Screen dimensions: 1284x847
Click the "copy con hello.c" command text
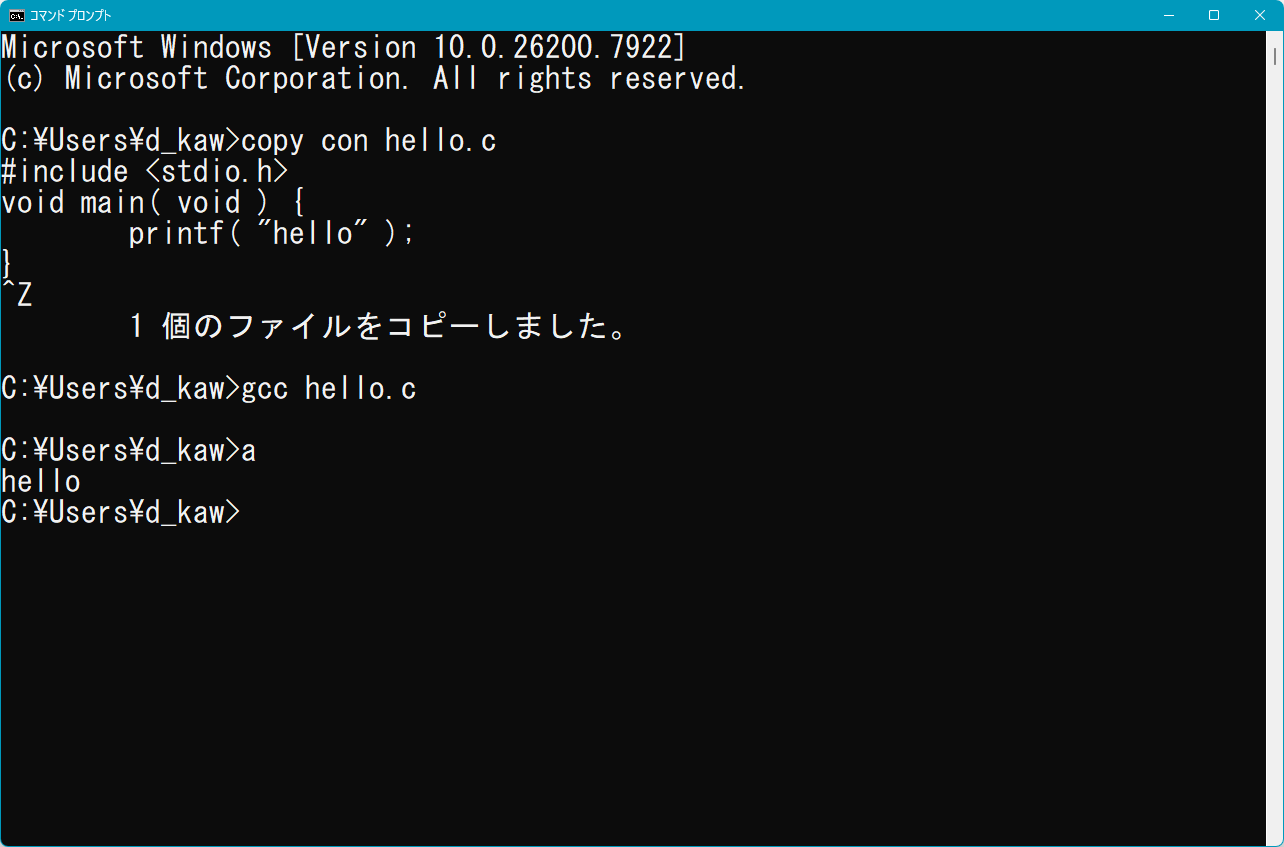369,141
